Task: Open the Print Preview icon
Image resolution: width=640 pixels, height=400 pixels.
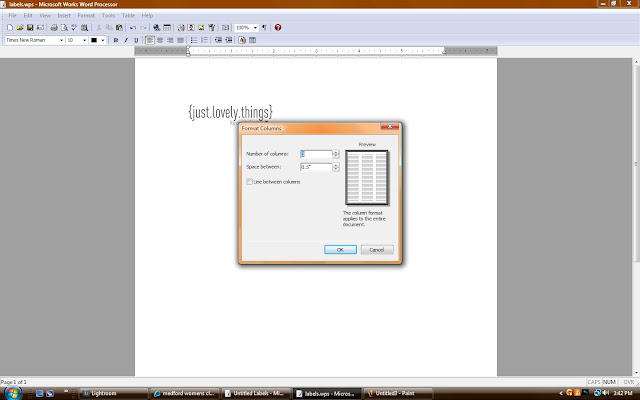Action: pyautogui.click(x=64, y=28)
